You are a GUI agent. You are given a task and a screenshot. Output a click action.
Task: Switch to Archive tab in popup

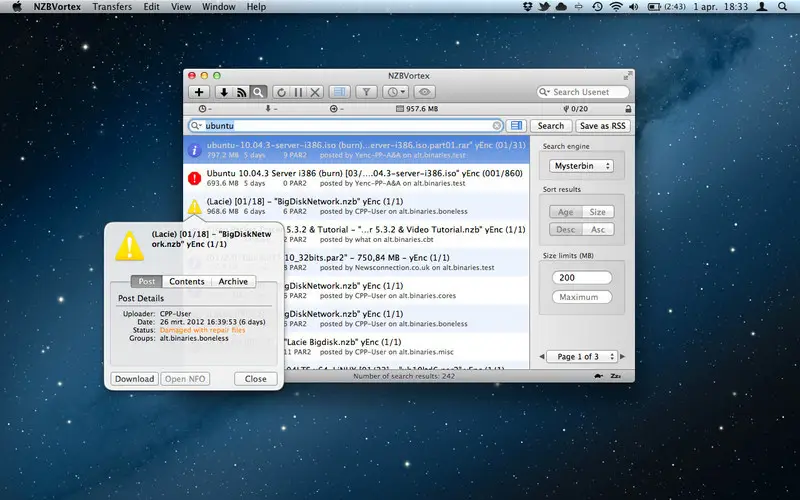point(233,282)
